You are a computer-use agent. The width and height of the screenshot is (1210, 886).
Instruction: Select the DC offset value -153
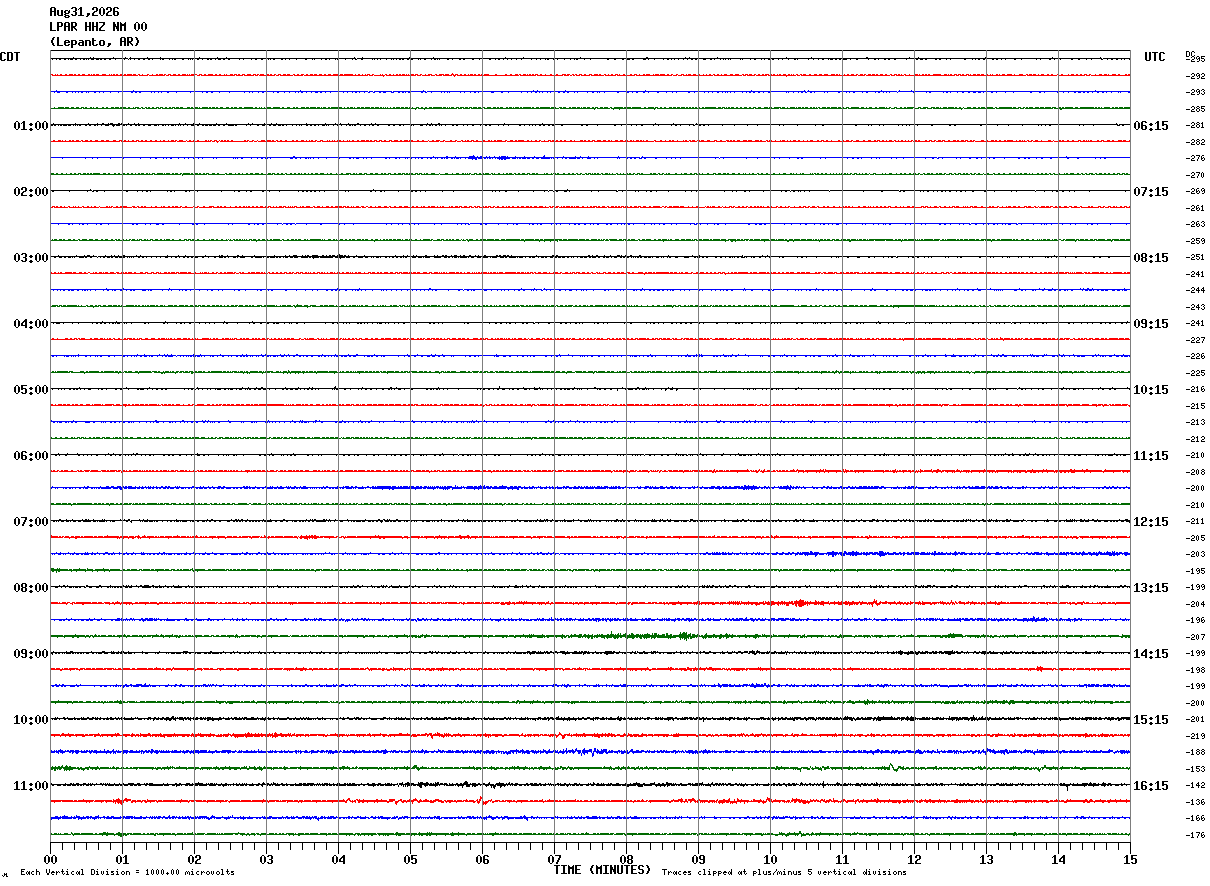tap(1195, 769)
